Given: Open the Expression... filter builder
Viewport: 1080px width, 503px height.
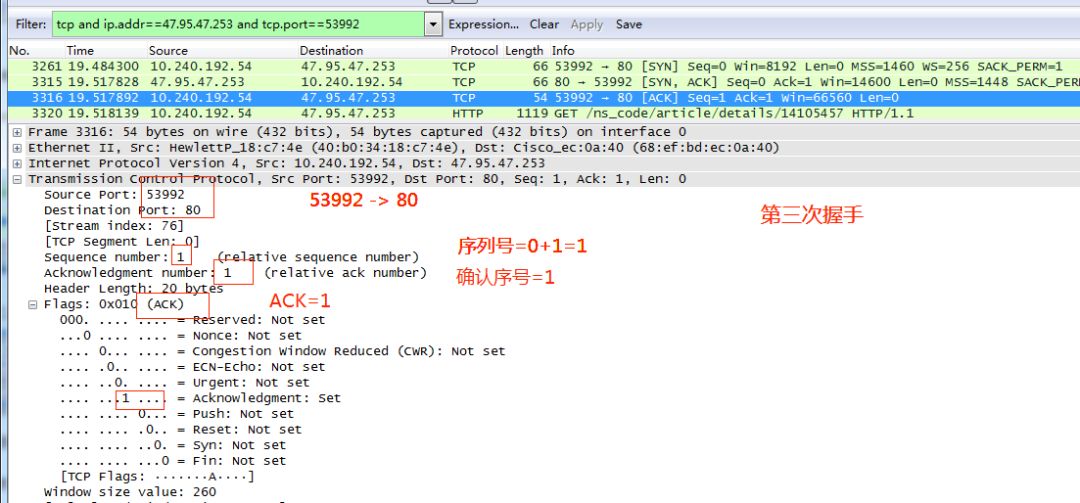Looking at the screenshot, I should click(484, 24).
